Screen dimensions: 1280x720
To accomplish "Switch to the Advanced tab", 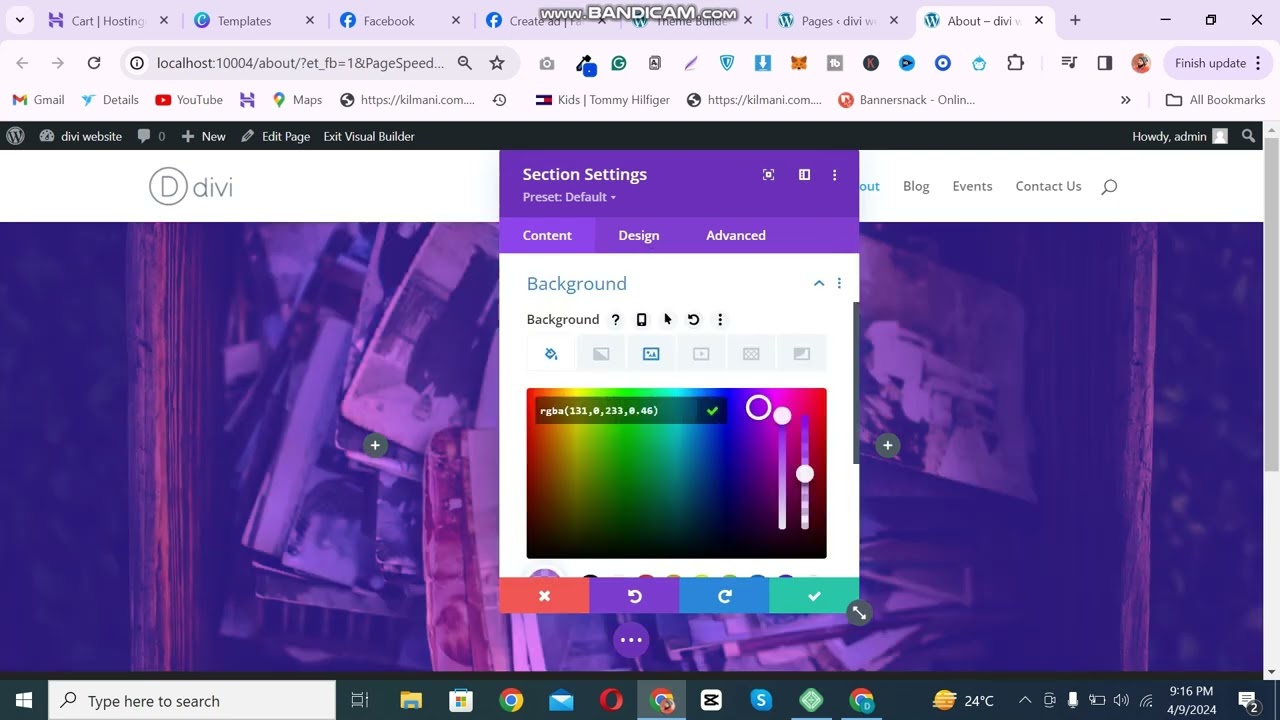I will pyautogui.click(x=736, y=235).
